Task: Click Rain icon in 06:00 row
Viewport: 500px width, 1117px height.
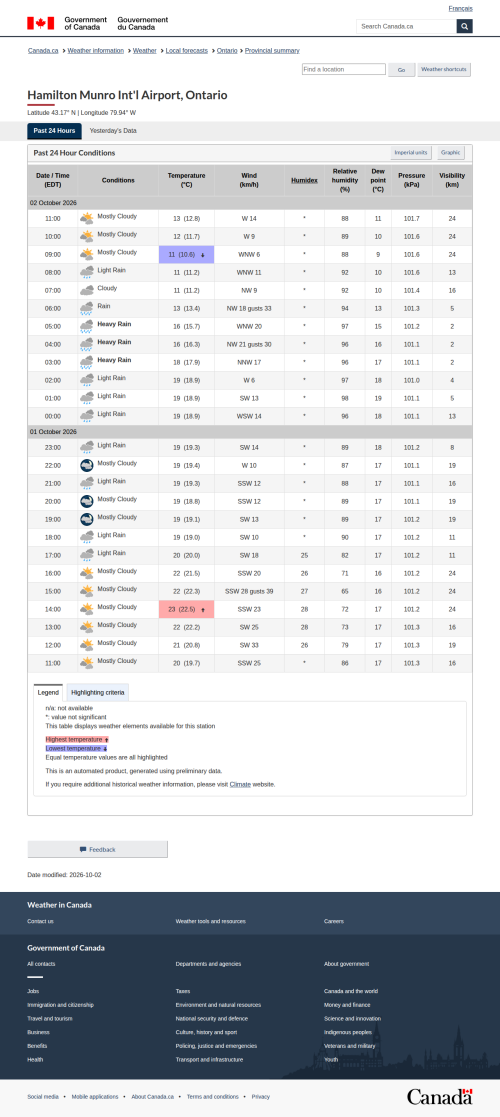Action: pos(87,308)
